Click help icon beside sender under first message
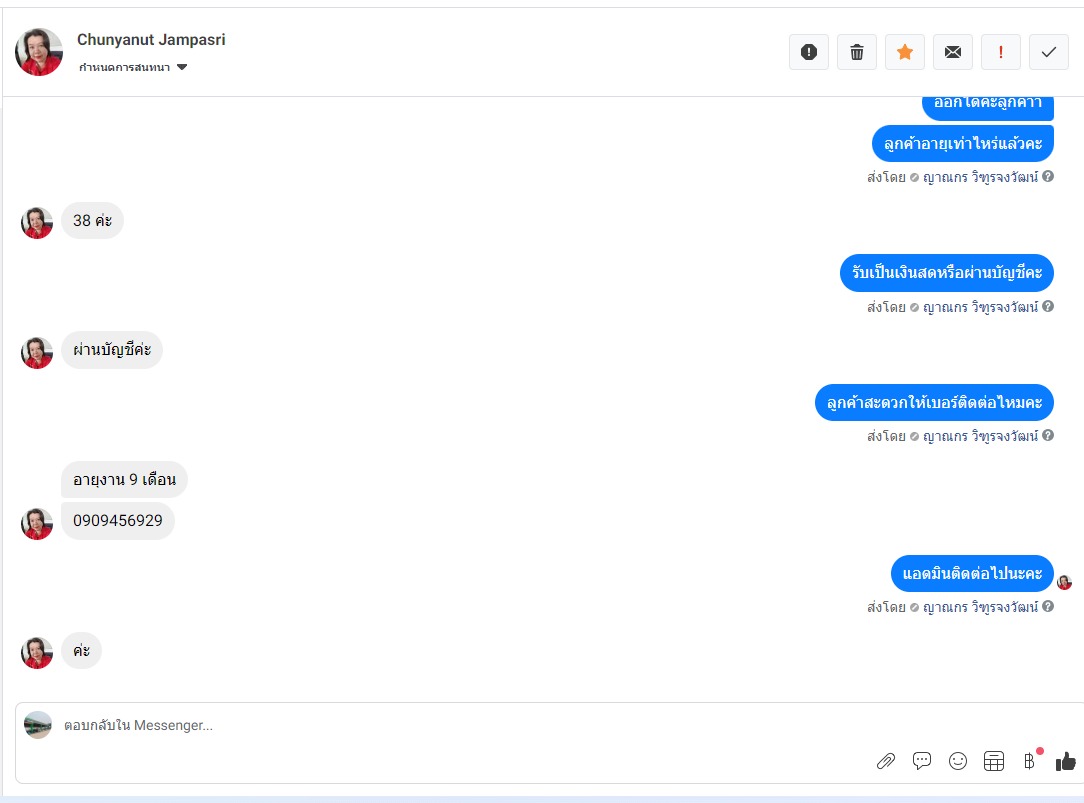Viewport: 1084px width, 803px height. click(1048, 176)
